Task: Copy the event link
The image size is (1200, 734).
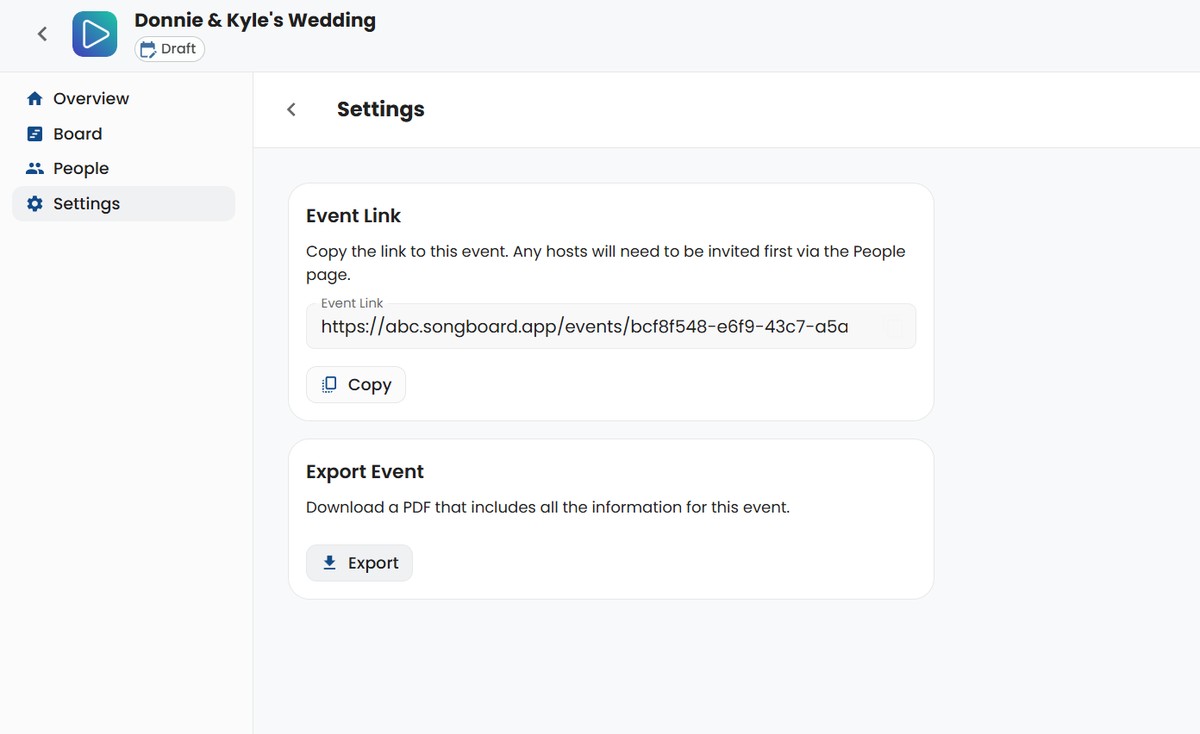Action: coord(356,385)
